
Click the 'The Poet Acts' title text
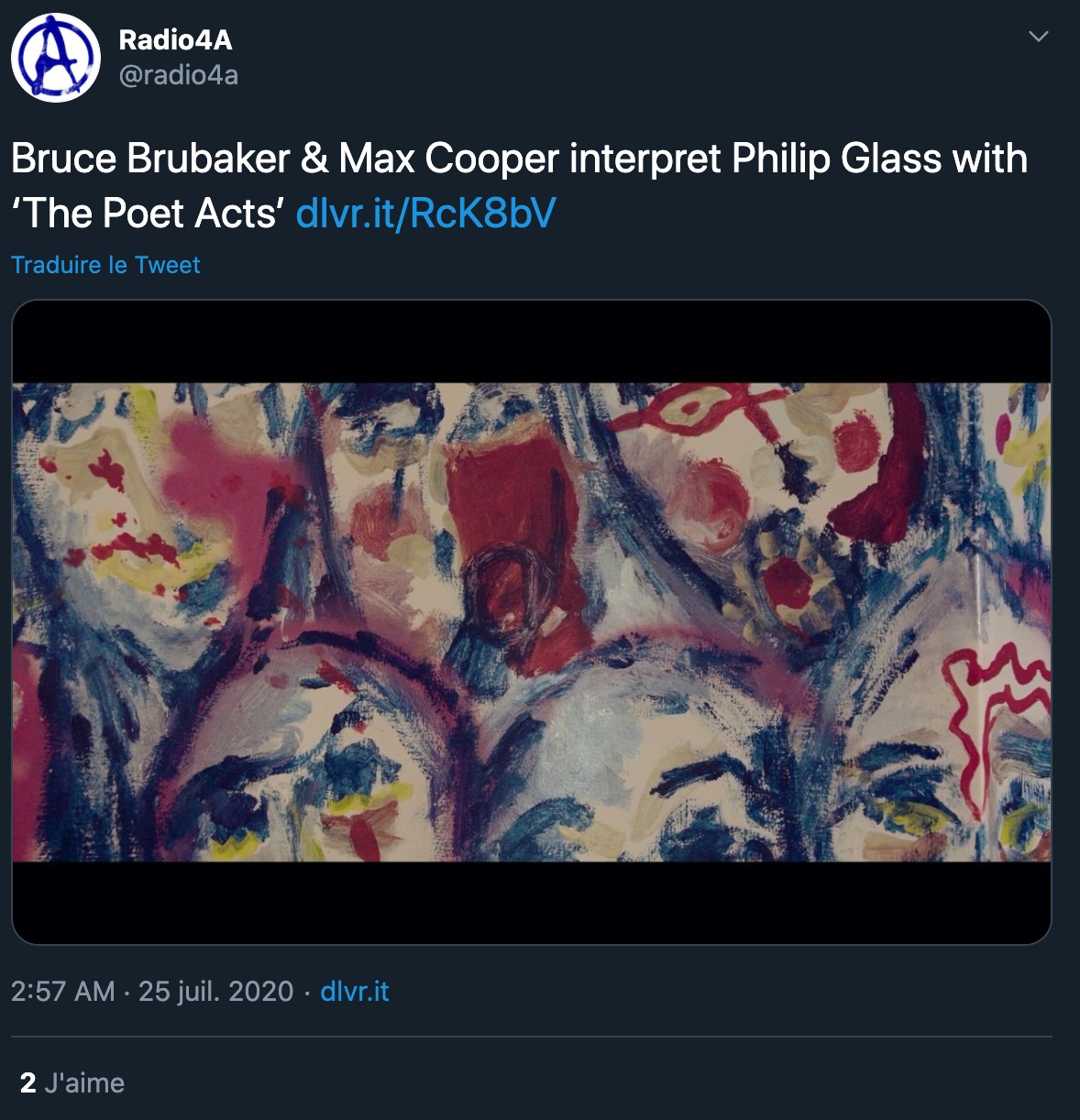point(149,214)
